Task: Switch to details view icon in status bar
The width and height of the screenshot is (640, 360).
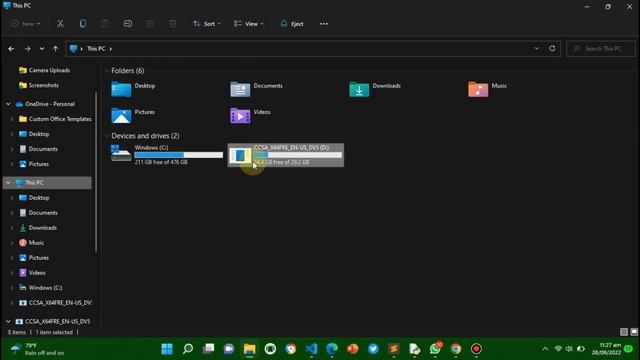Action: click(x=624, y=332)
